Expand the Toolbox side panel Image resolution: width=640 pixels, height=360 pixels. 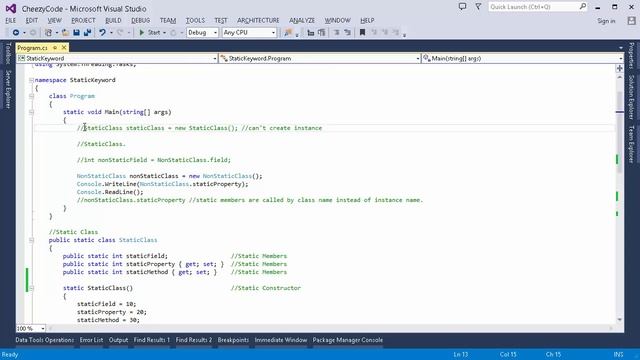pyautogui.click(x=8, y=53)
